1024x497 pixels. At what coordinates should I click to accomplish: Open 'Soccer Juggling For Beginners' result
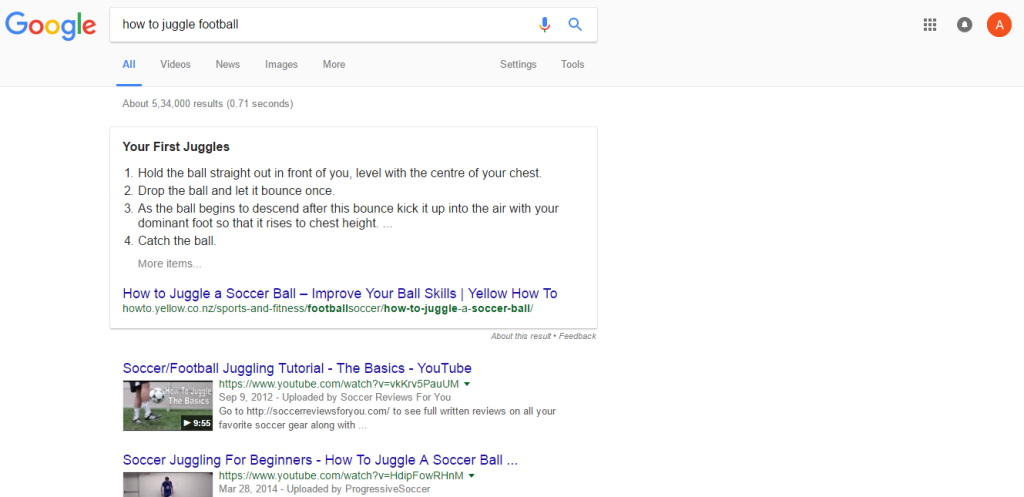pos(320,460)
